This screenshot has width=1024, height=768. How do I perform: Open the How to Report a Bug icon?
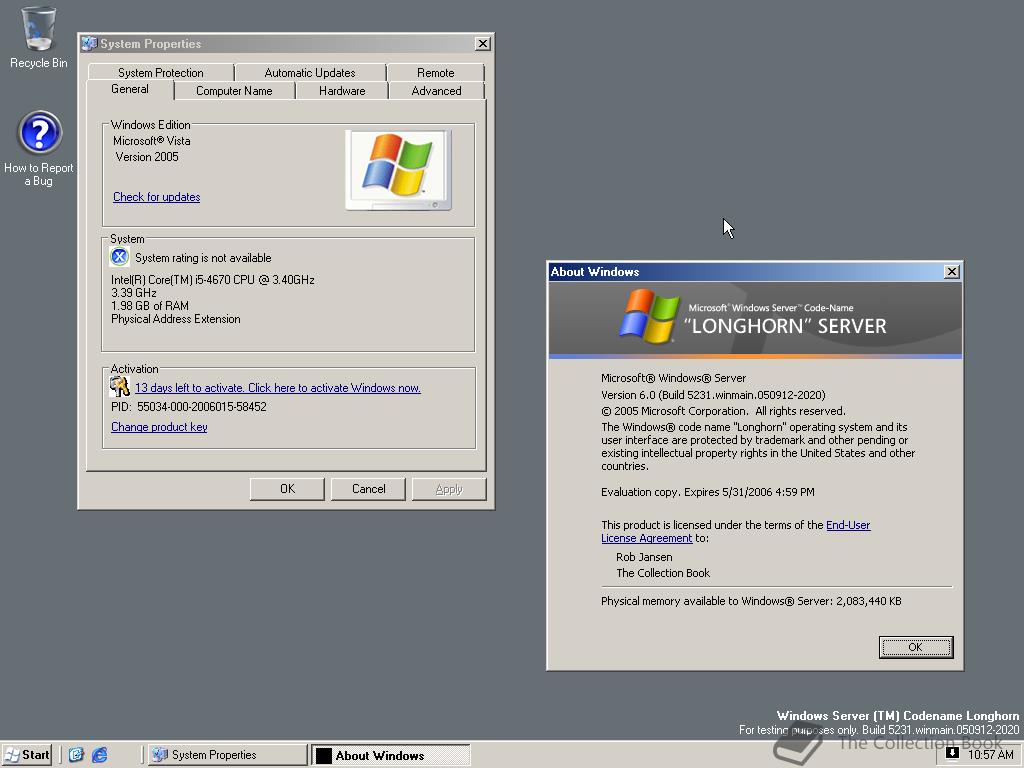pyautogui.click(x=39, y=149)
